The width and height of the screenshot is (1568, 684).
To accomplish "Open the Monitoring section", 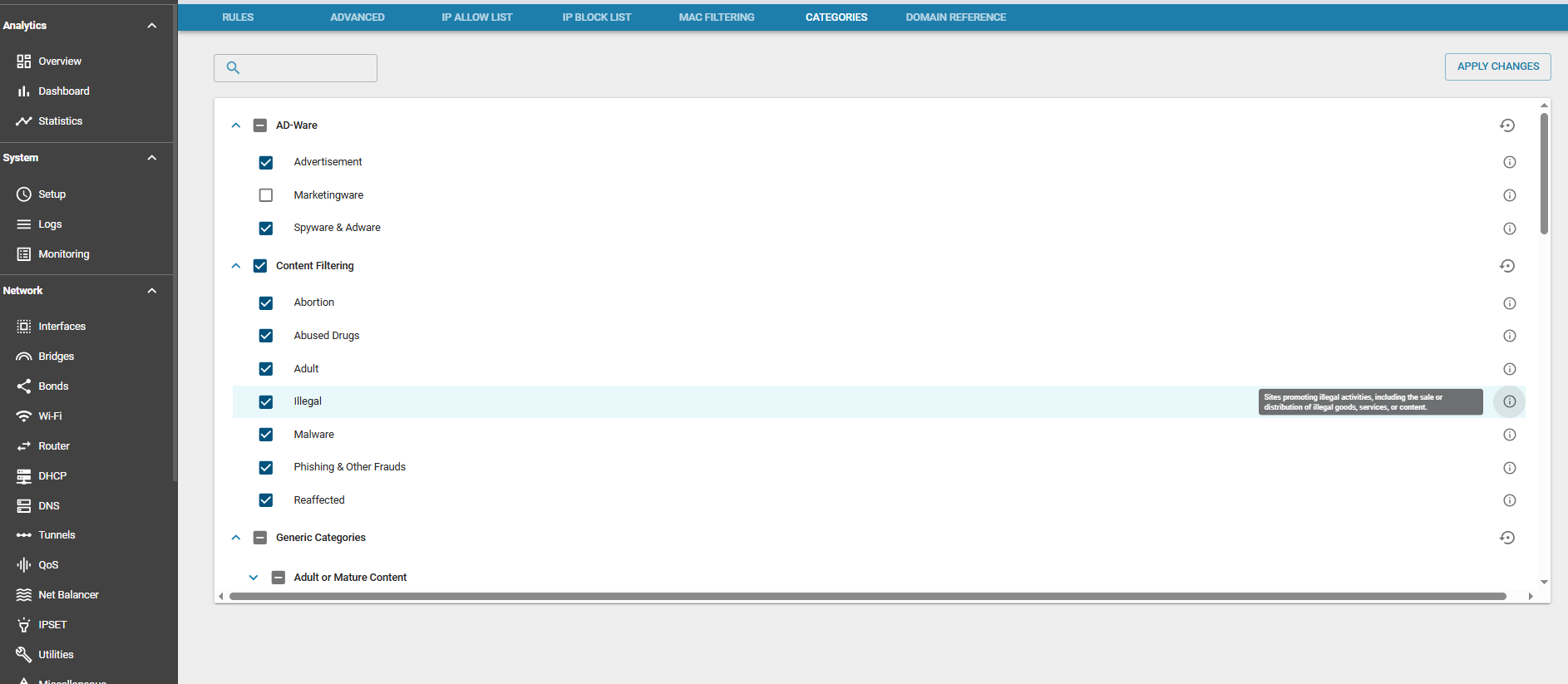I will tap(63, 254).
